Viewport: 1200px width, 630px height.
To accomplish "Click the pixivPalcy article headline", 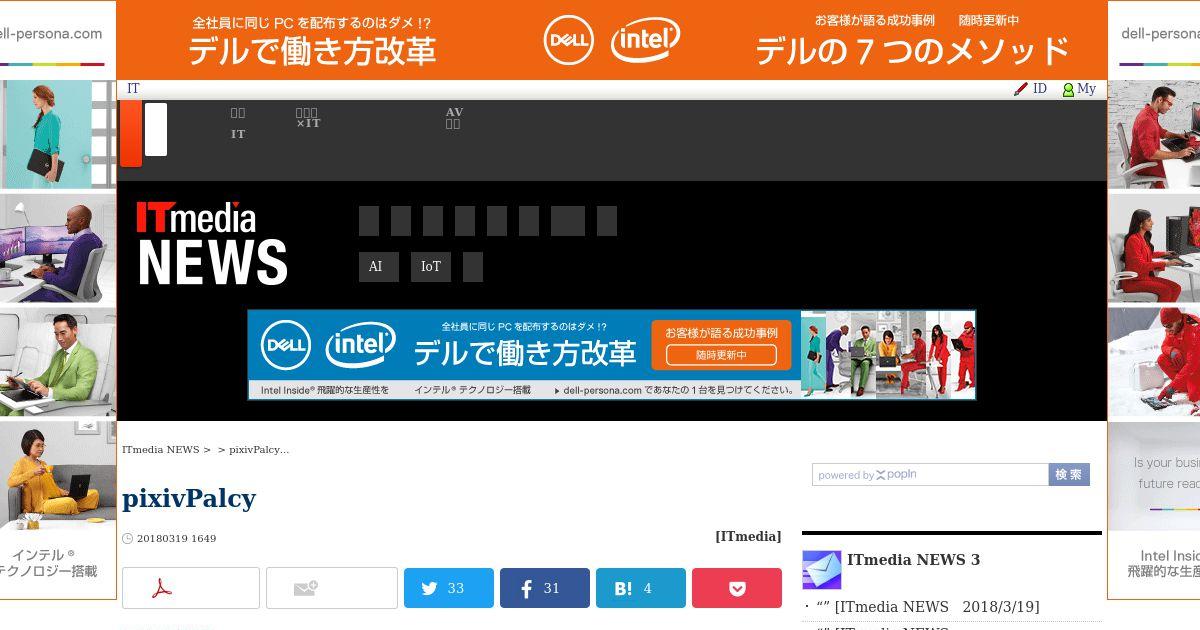I will pyautogui.click(x=189, y=498).
